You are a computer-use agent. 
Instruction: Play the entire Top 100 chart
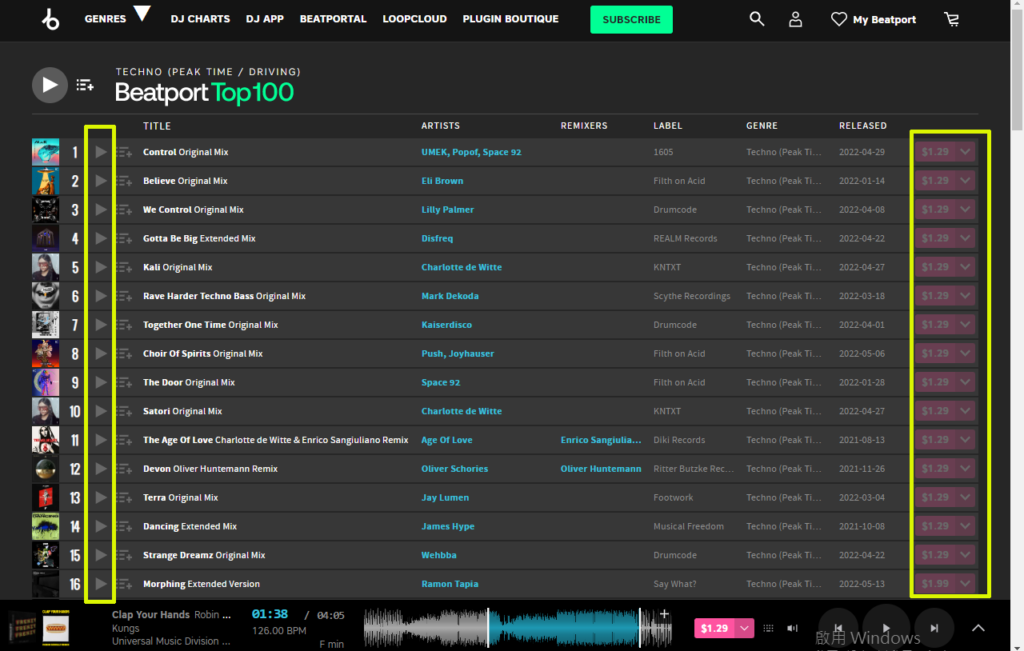point(50,85)
